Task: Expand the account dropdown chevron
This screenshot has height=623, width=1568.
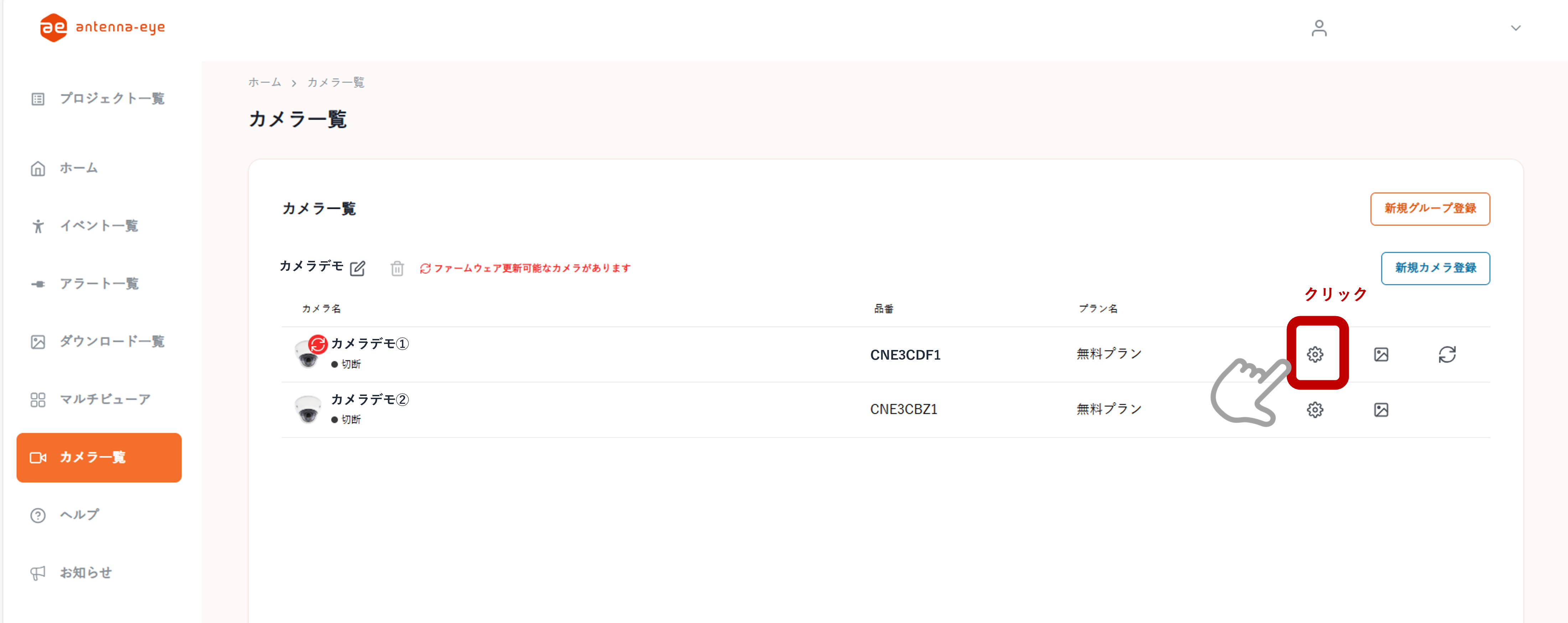Action: 1515,28
